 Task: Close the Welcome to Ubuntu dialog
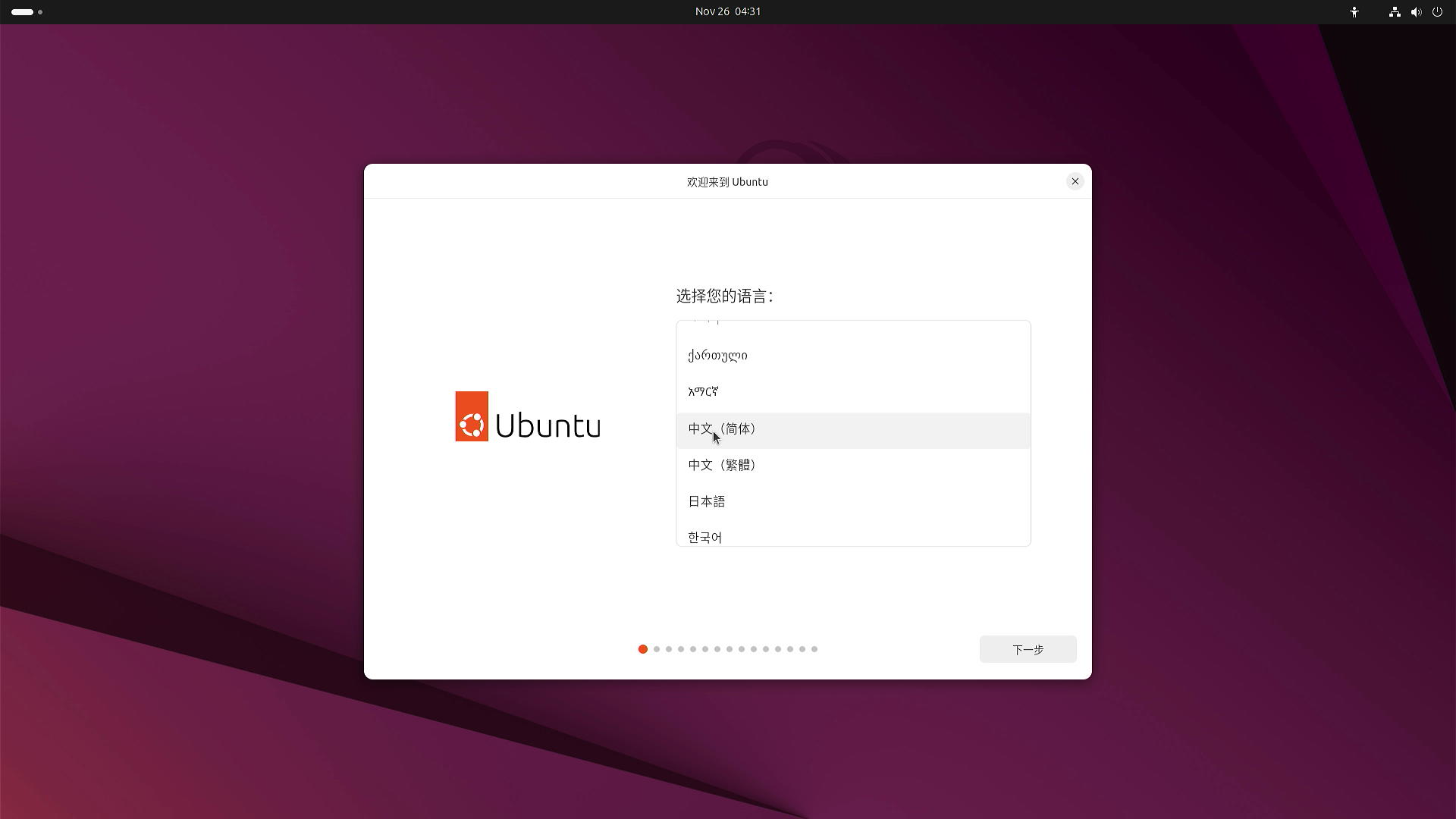[x=1075, y=181]
